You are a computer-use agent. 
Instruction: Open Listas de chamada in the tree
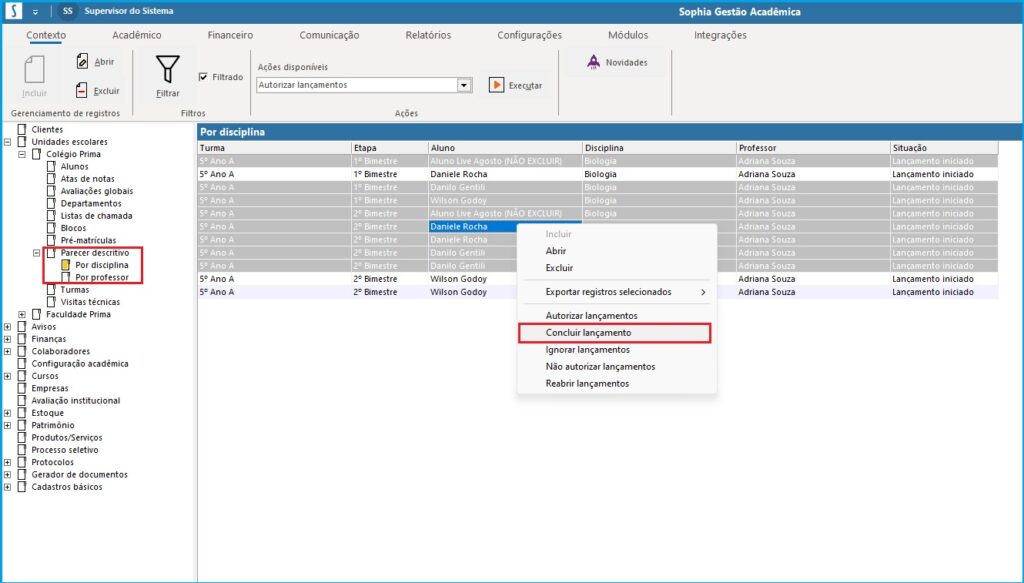click(96, 216)
